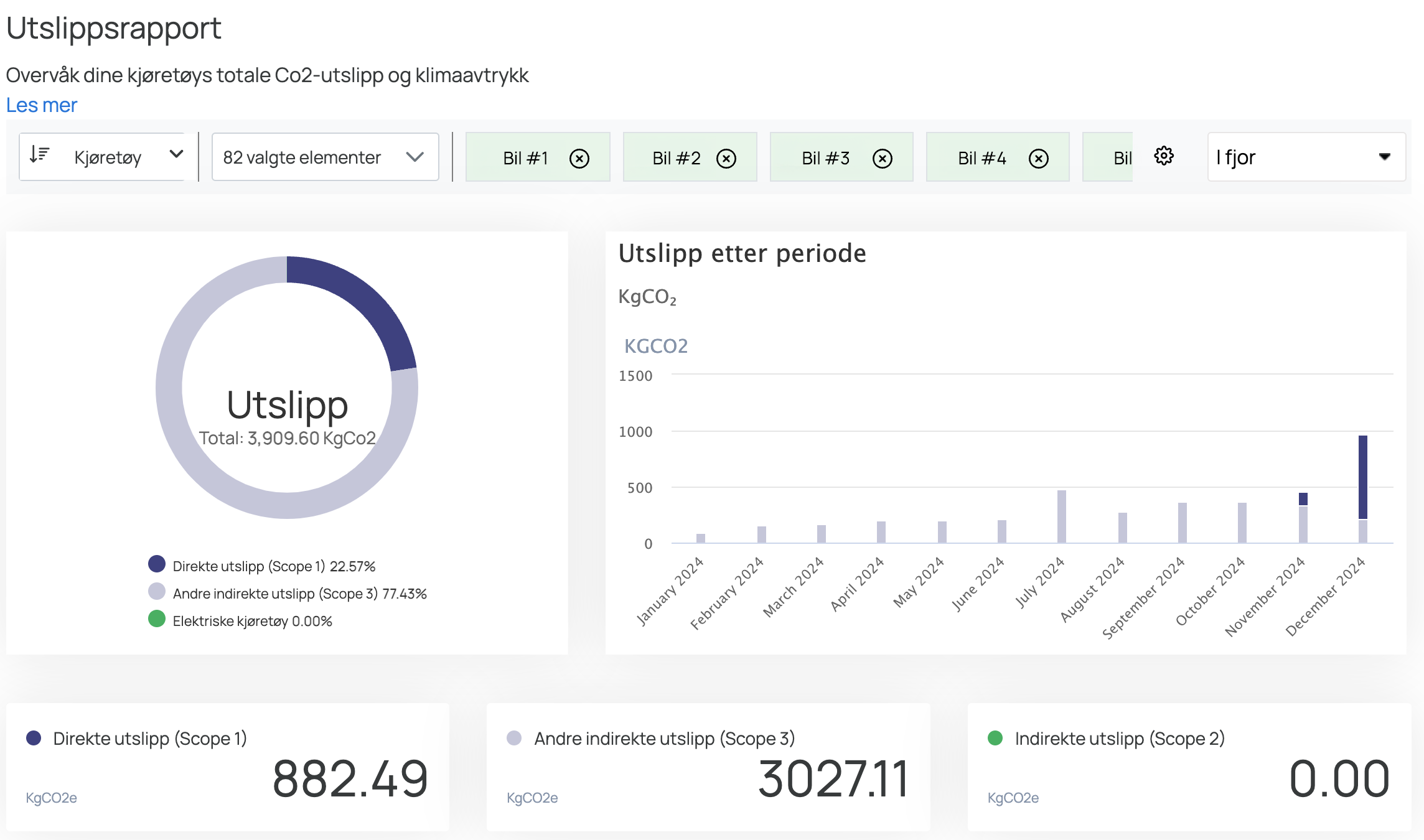Click the dark dot on Scope 1 card
Screen dimensions: 1424x840
click(34, 738)
